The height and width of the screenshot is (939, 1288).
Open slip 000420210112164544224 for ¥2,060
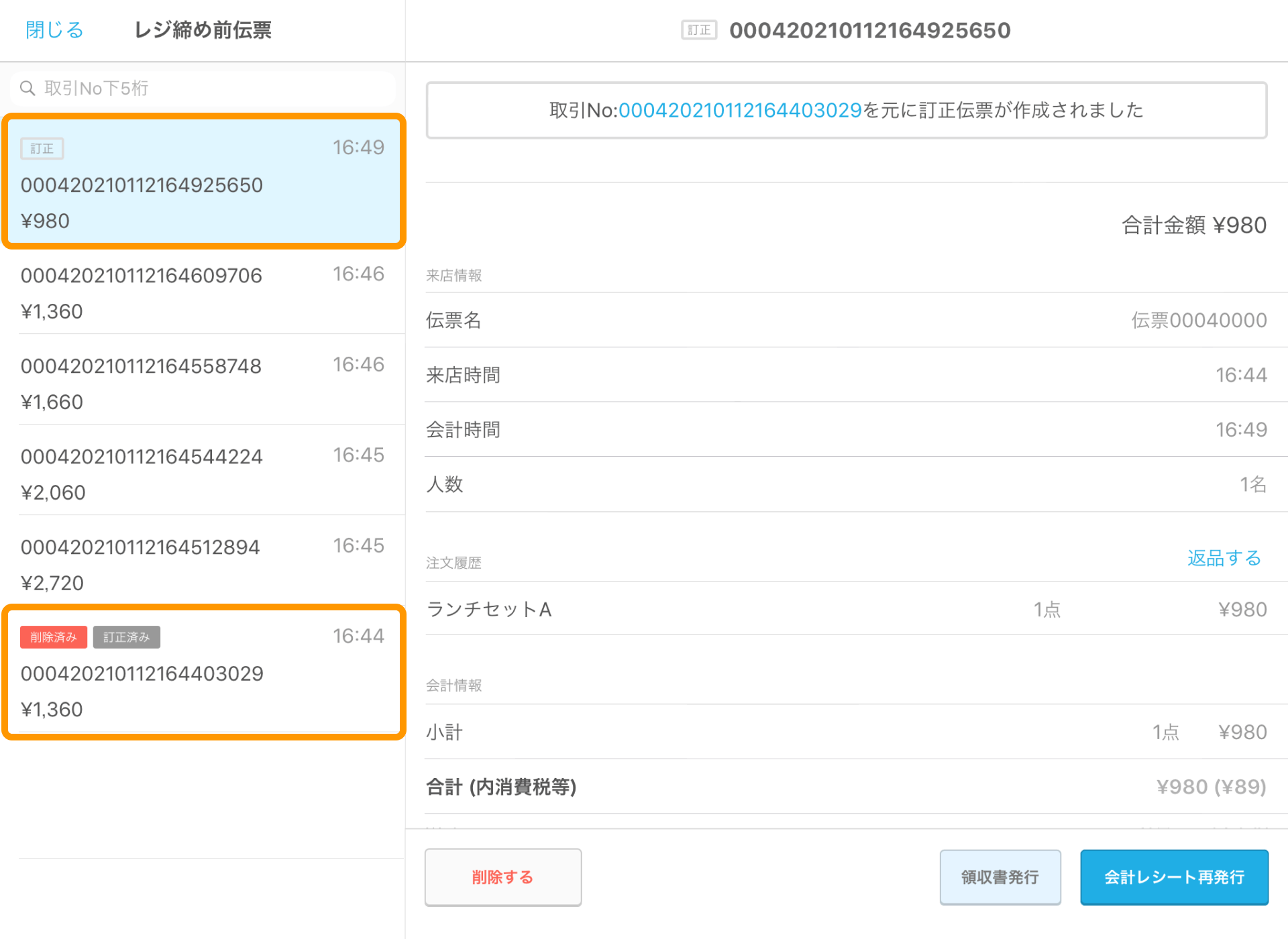click(201, 474)
